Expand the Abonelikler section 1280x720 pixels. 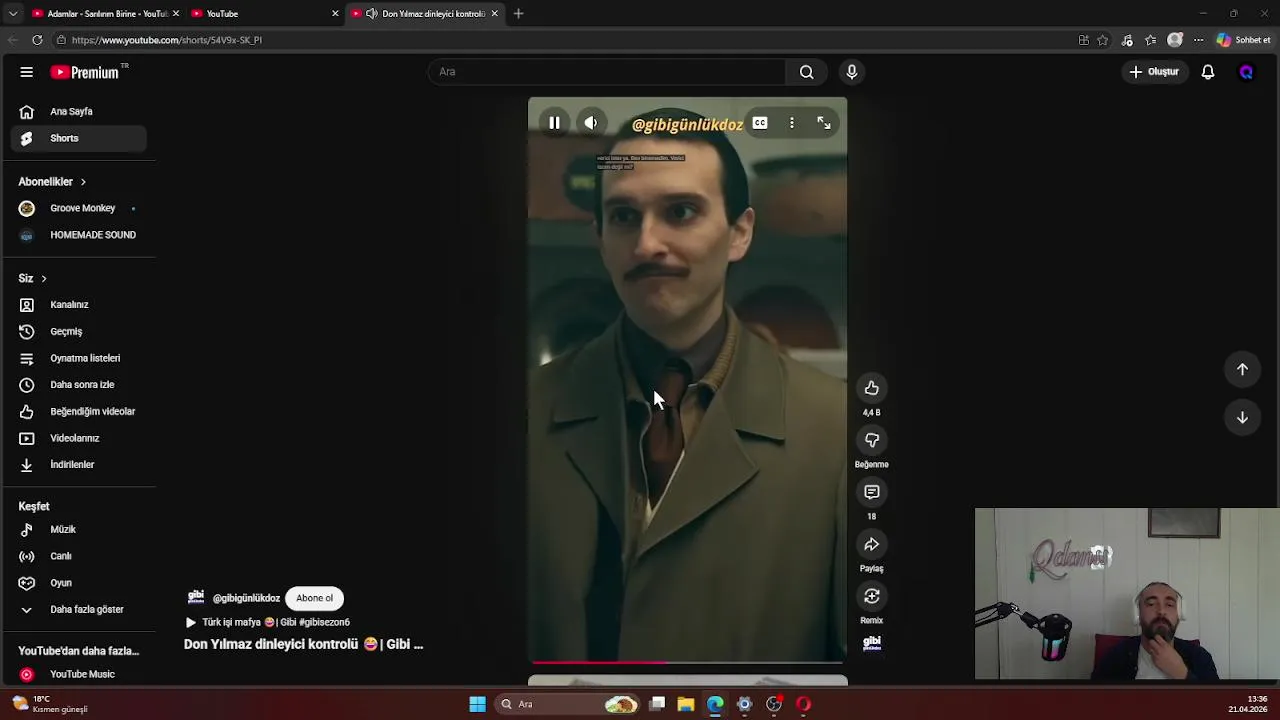point(52,182)
